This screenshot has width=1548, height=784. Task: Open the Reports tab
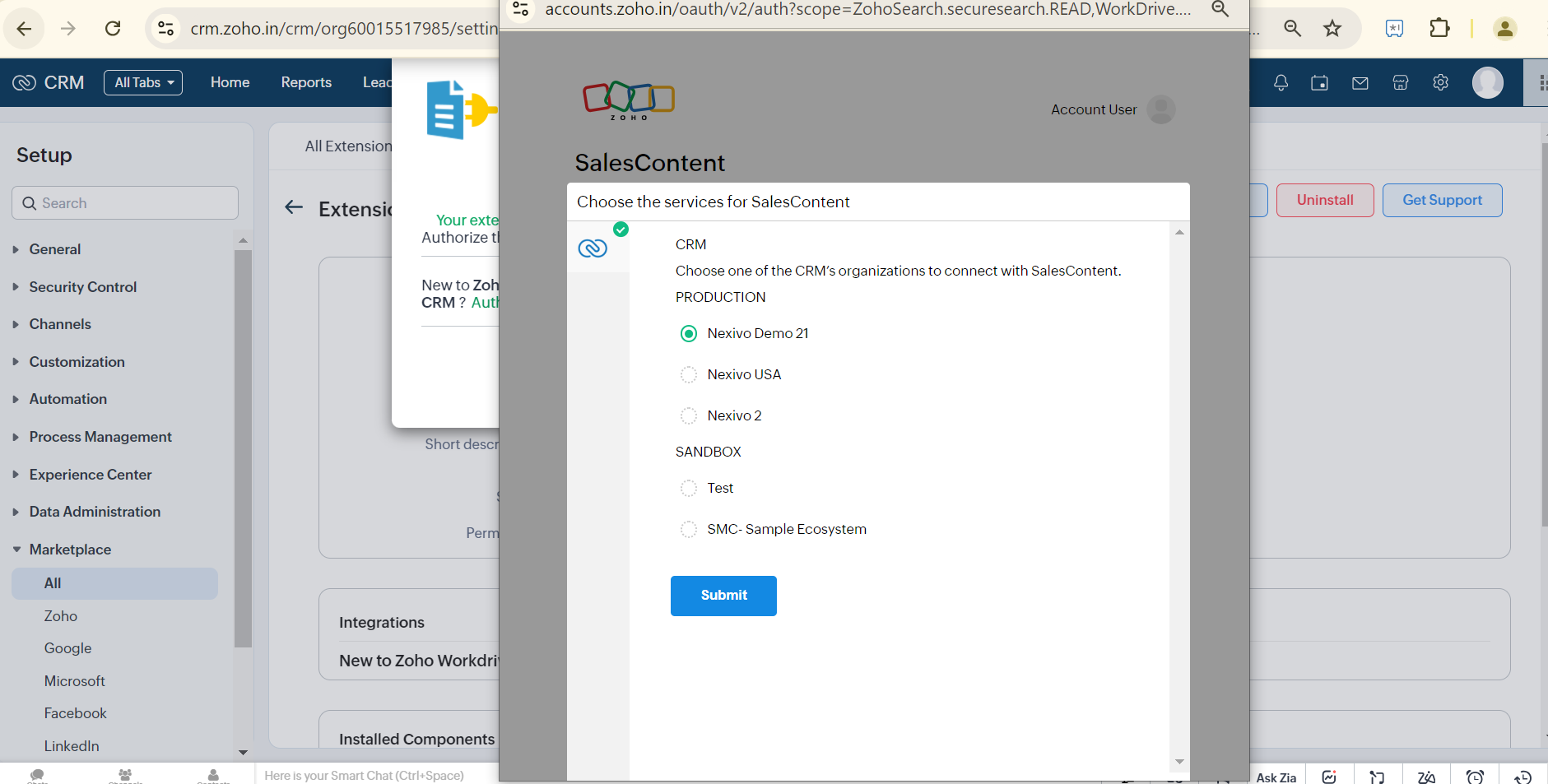(306, 82)
